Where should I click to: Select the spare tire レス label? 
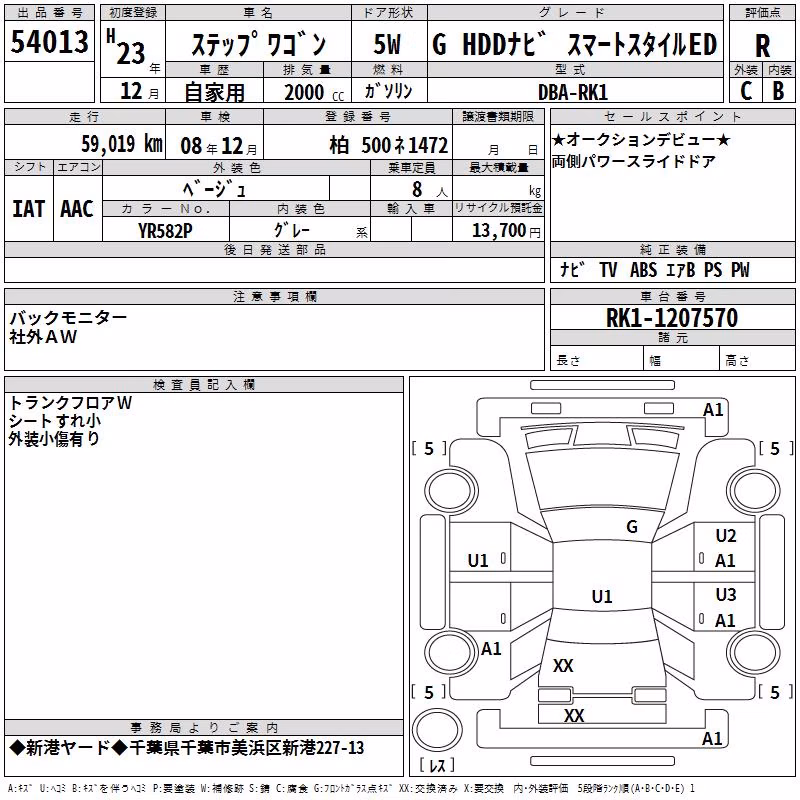(437, 764)
